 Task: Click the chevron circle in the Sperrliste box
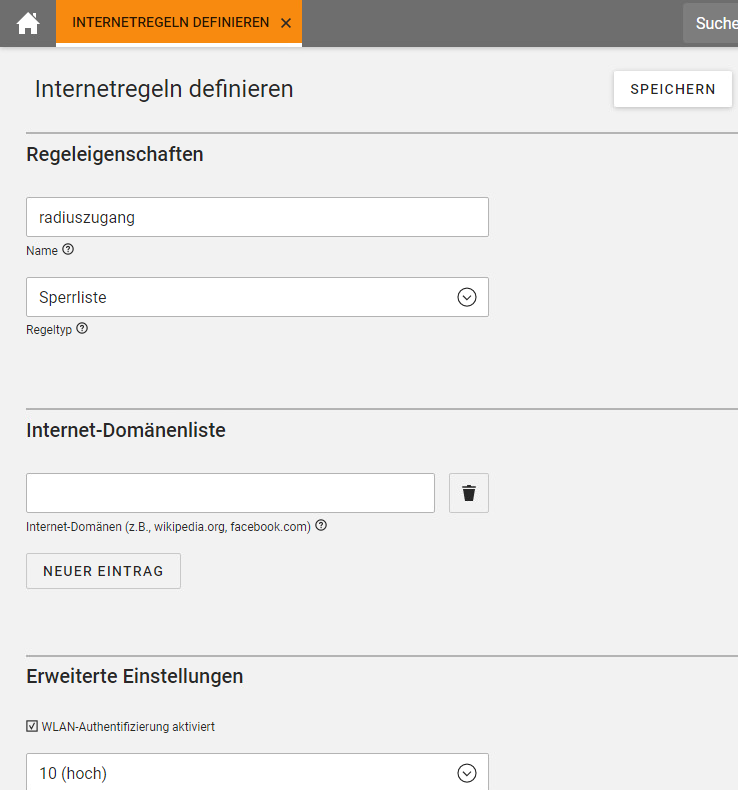tap(466, 297)
